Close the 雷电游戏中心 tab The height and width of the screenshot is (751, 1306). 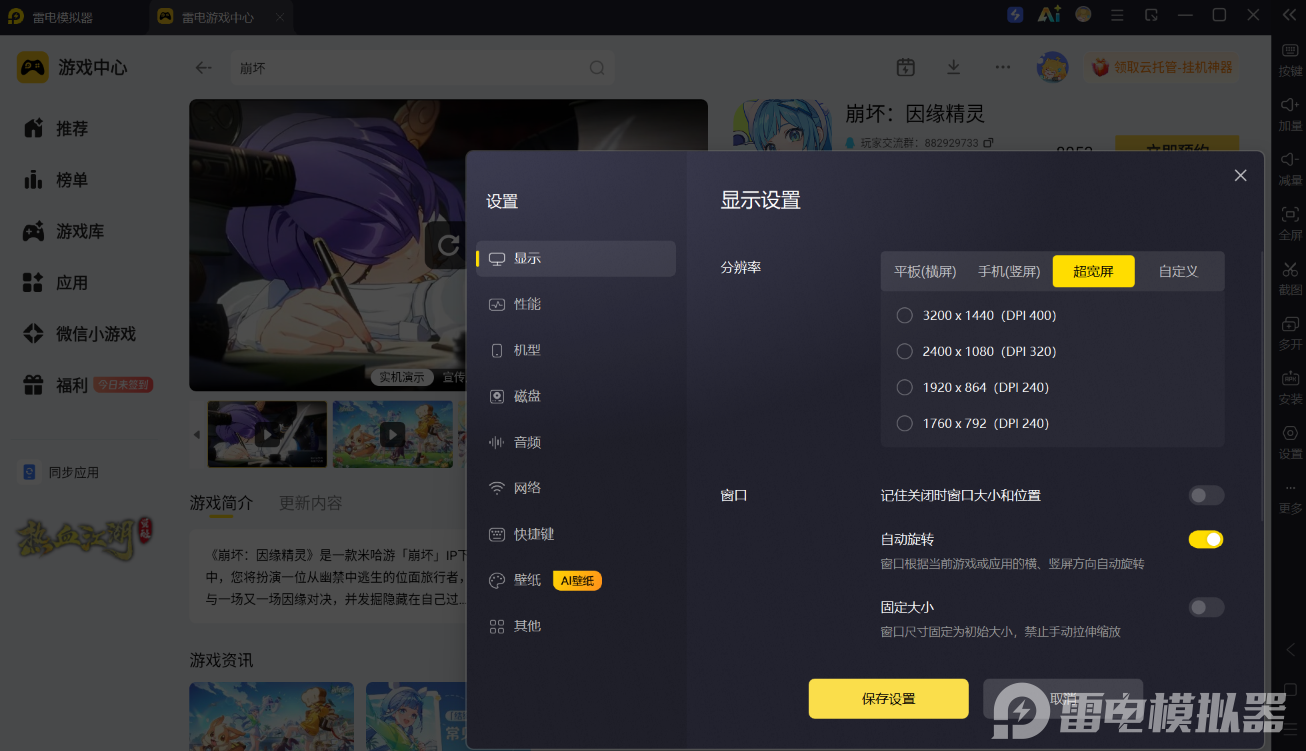(x=279, y=17)
